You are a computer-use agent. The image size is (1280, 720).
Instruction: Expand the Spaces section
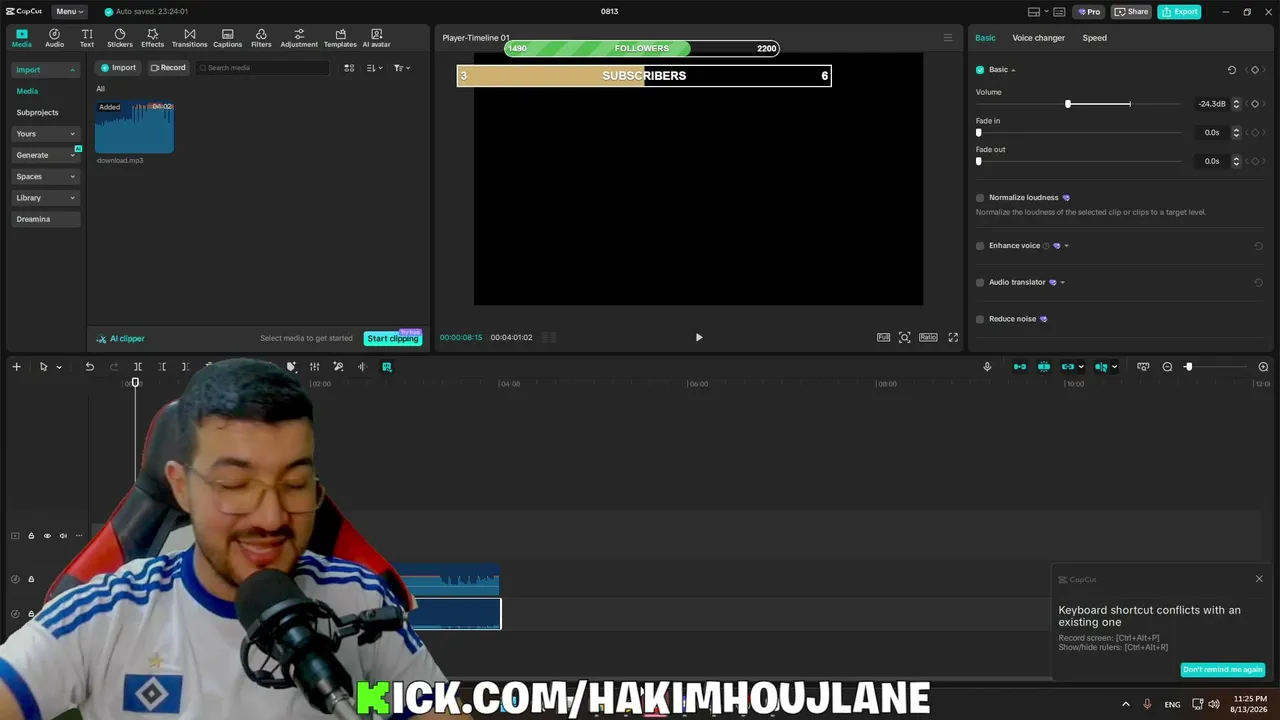(x=46, y=177)
